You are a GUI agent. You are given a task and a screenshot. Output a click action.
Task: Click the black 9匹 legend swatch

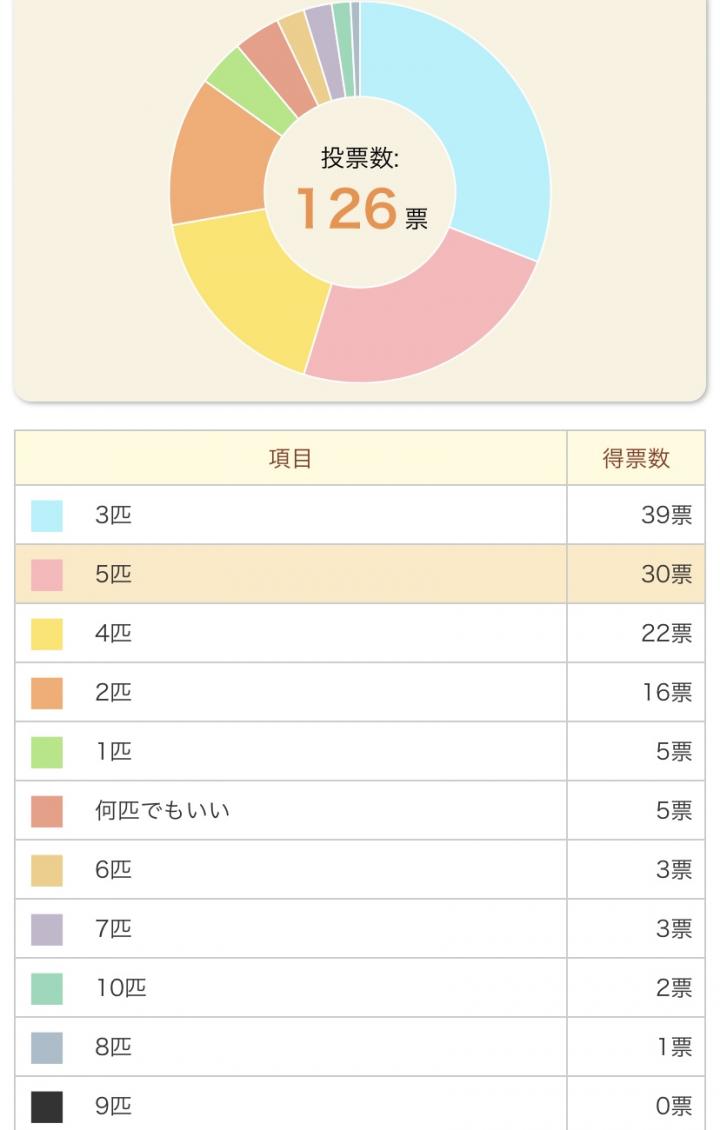click(47, 1107)
